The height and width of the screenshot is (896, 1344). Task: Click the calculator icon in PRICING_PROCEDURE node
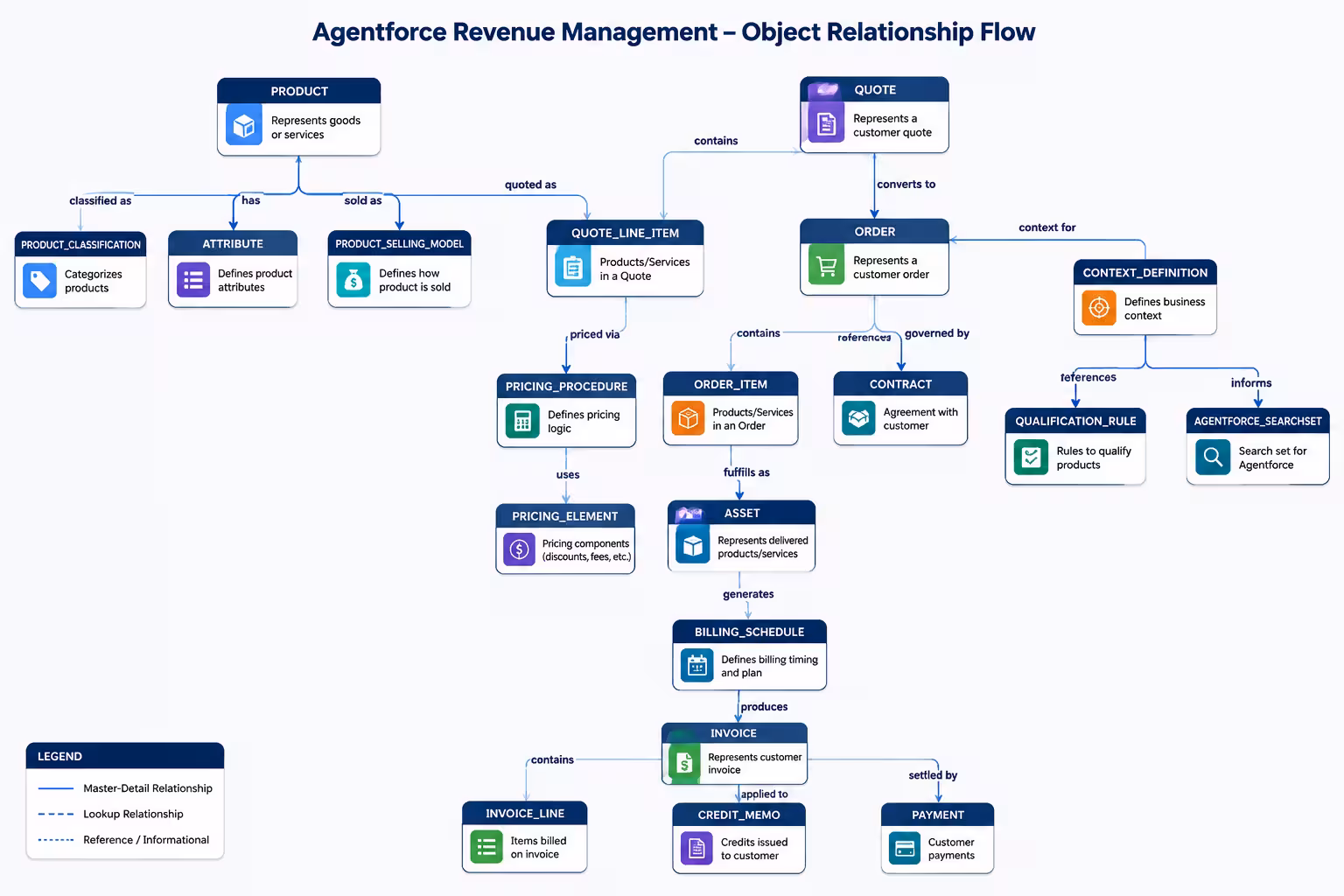tap(522, 421)
